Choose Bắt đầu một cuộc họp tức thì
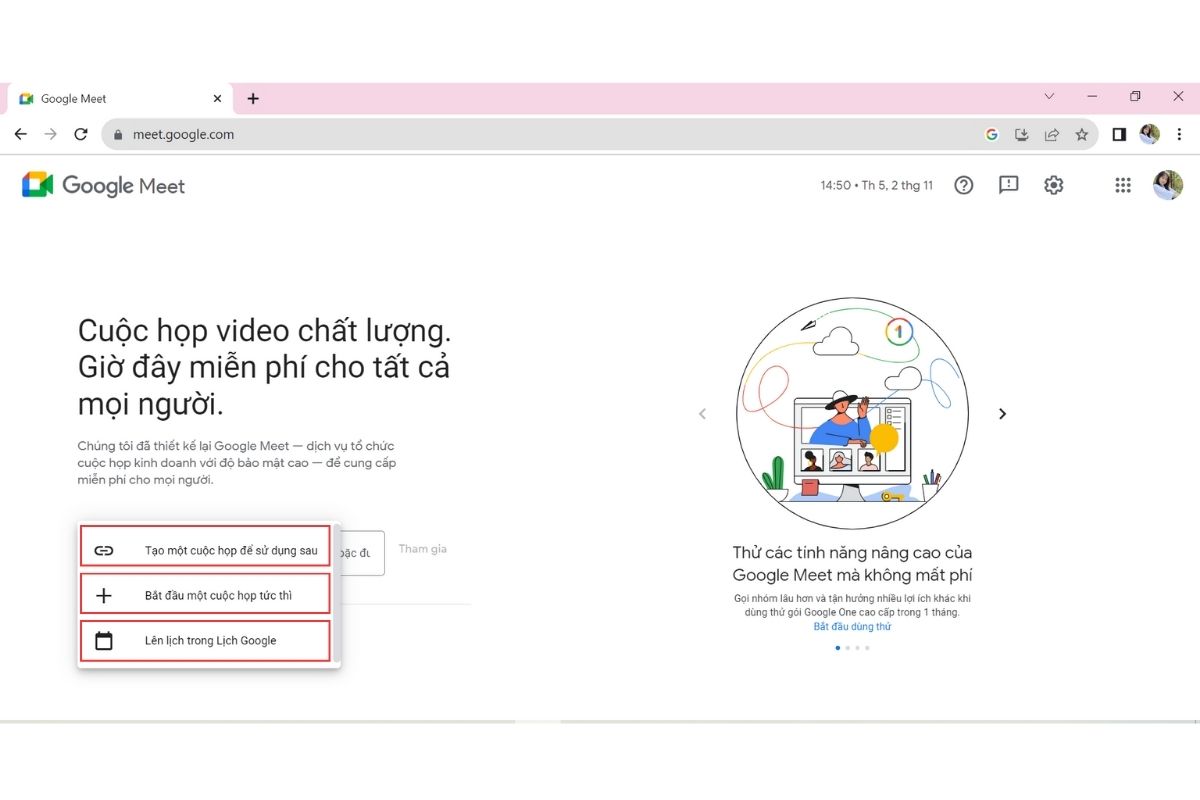The width and height of the screenshot is (1200, 800). click(x=205, y=595)
